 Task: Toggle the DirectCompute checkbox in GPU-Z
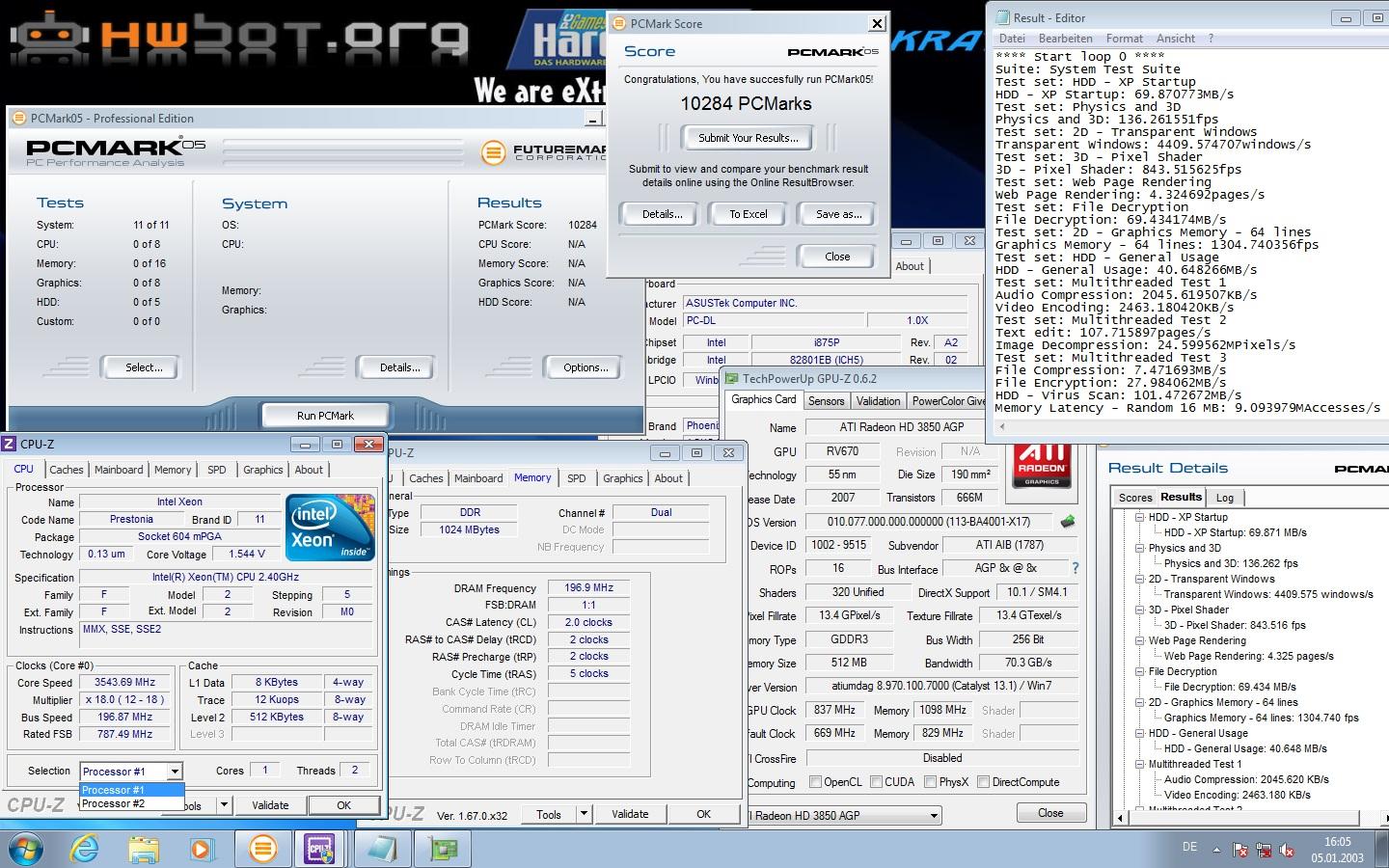pyautogui.click(x=983, y=782)
